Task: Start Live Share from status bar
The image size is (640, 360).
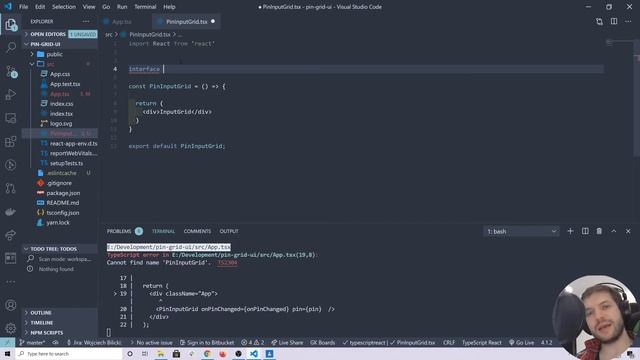Action: pos(287,342)
